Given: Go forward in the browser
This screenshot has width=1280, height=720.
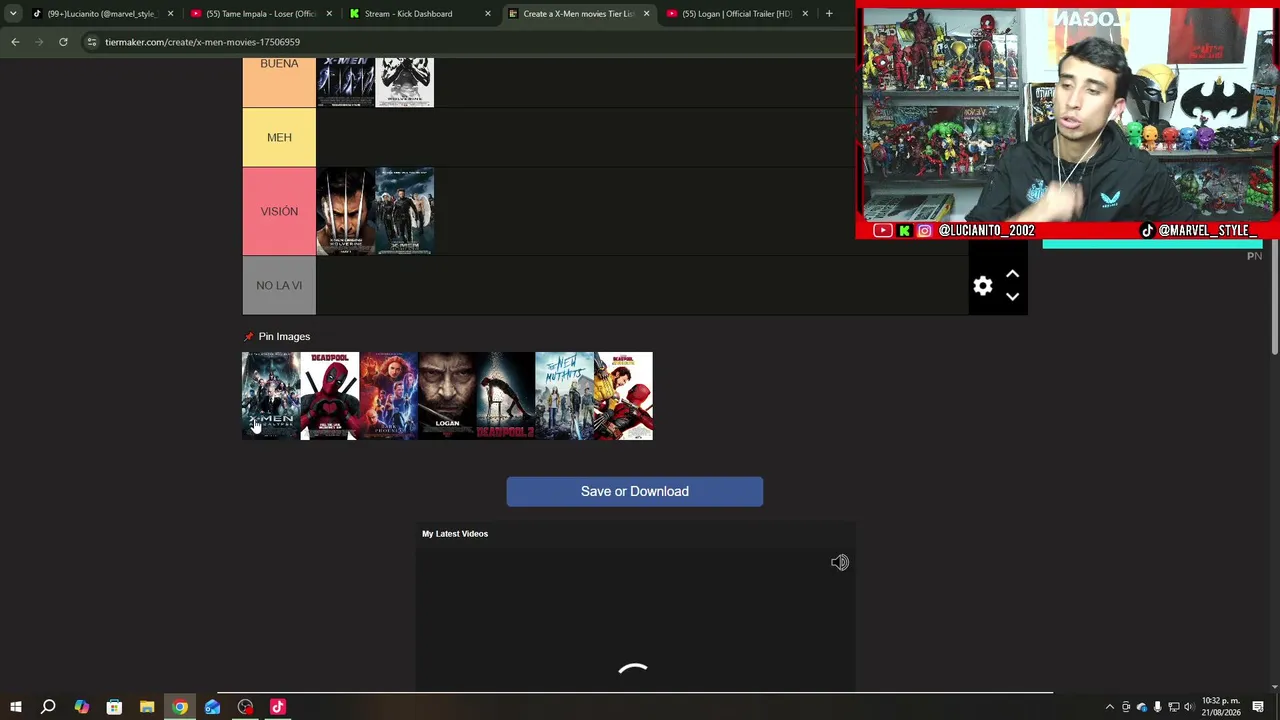Looking at the screenshot, I should [x=39, y=42].
